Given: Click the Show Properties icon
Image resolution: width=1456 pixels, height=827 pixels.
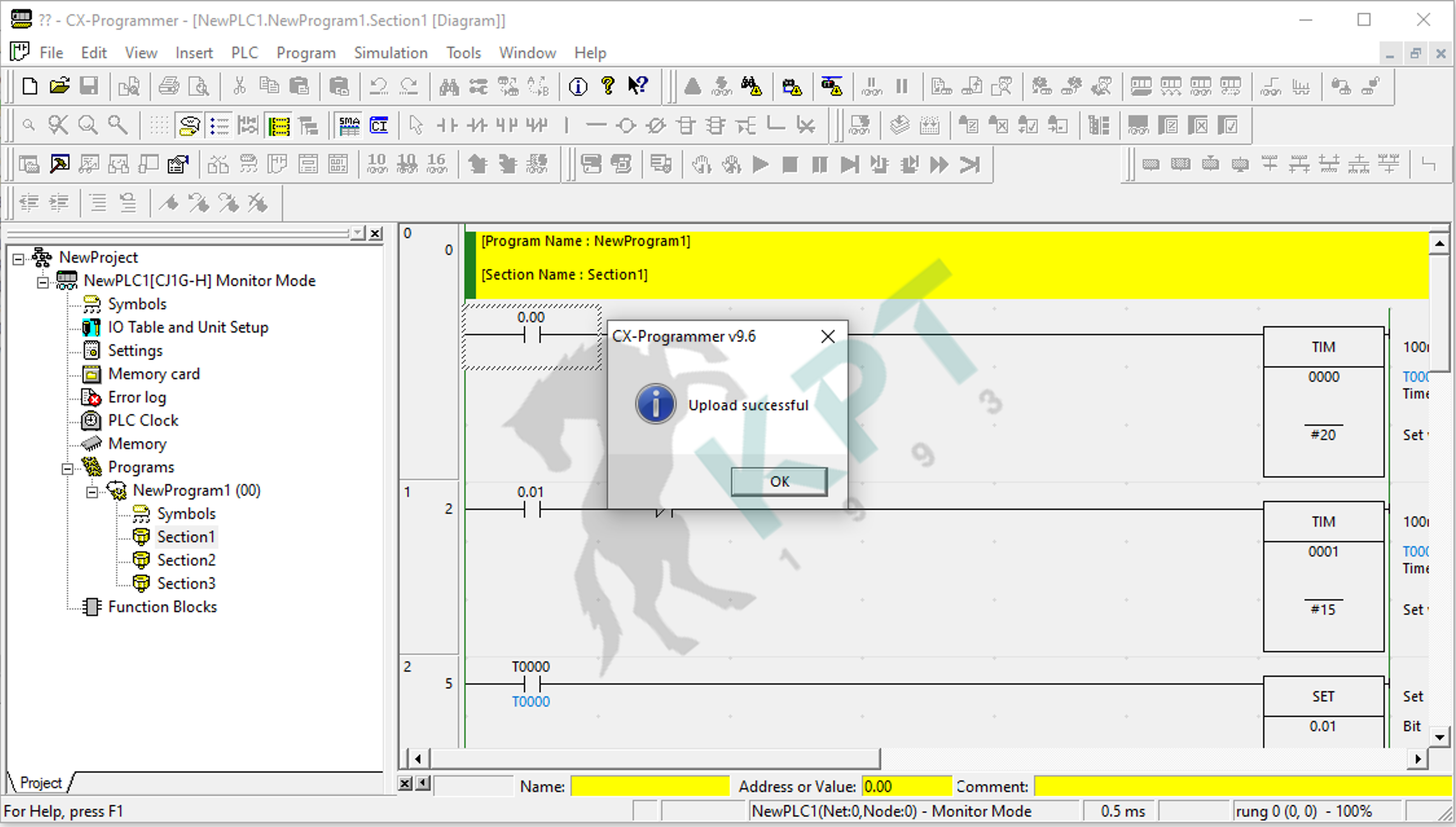Looking at the screenshot, I should tap(178, 165).
